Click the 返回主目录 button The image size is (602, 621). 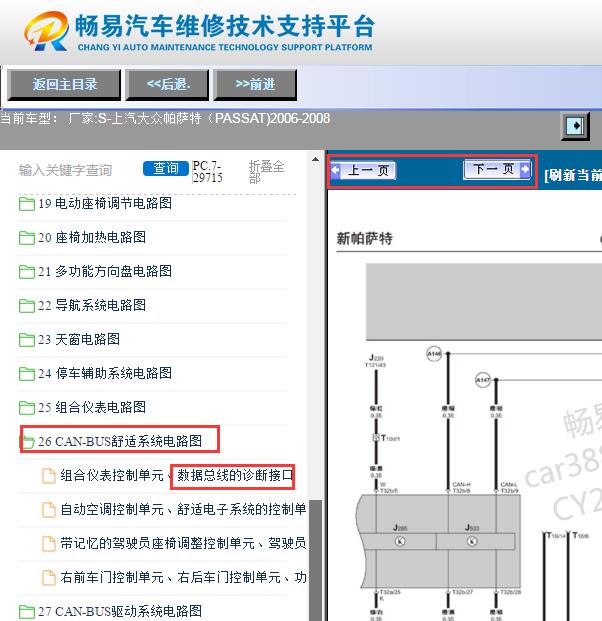tap(64, 84)
